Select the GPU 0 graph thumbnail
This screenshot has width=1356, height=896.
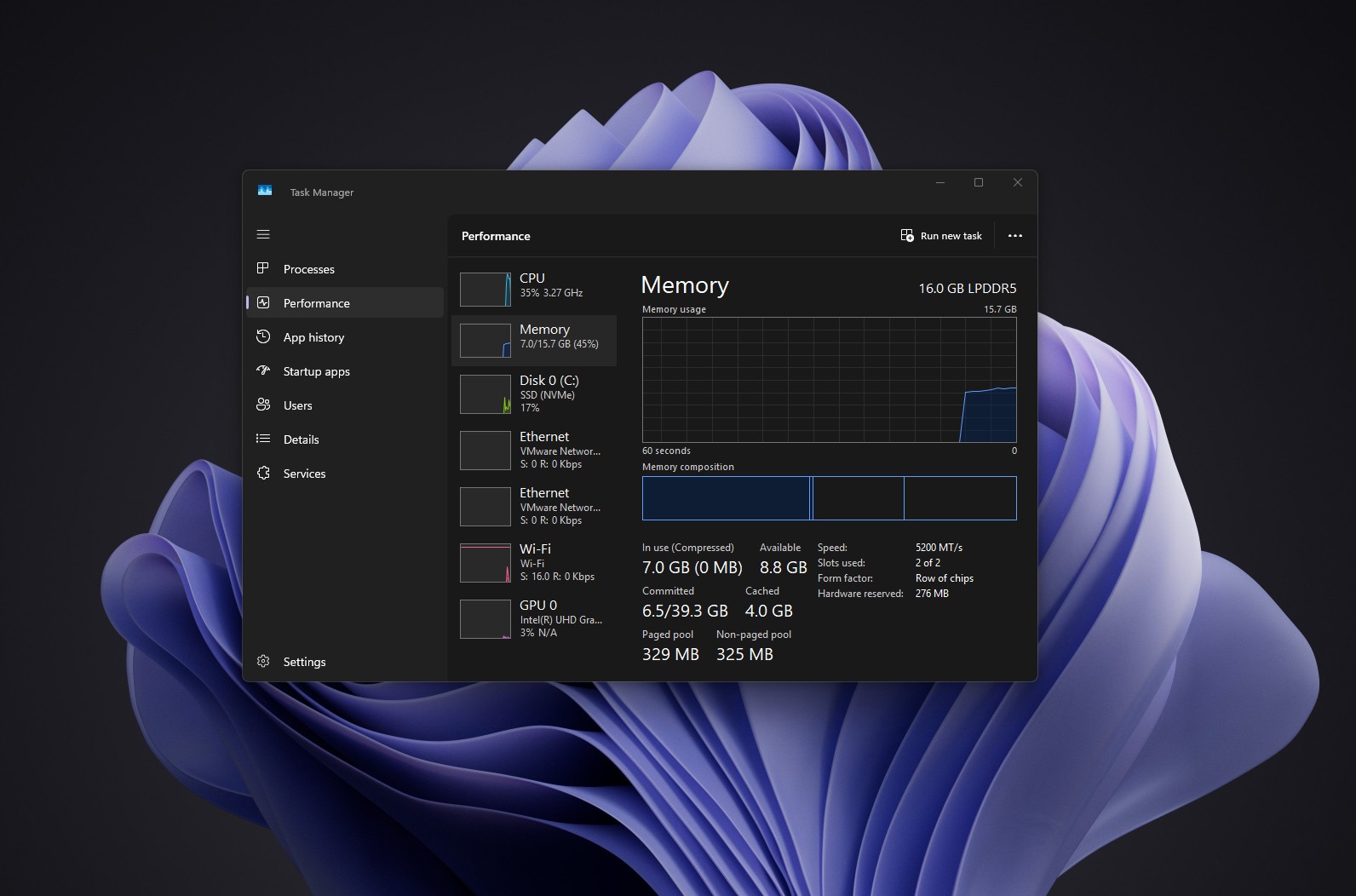pyautogui.click(x=486, y=620)
